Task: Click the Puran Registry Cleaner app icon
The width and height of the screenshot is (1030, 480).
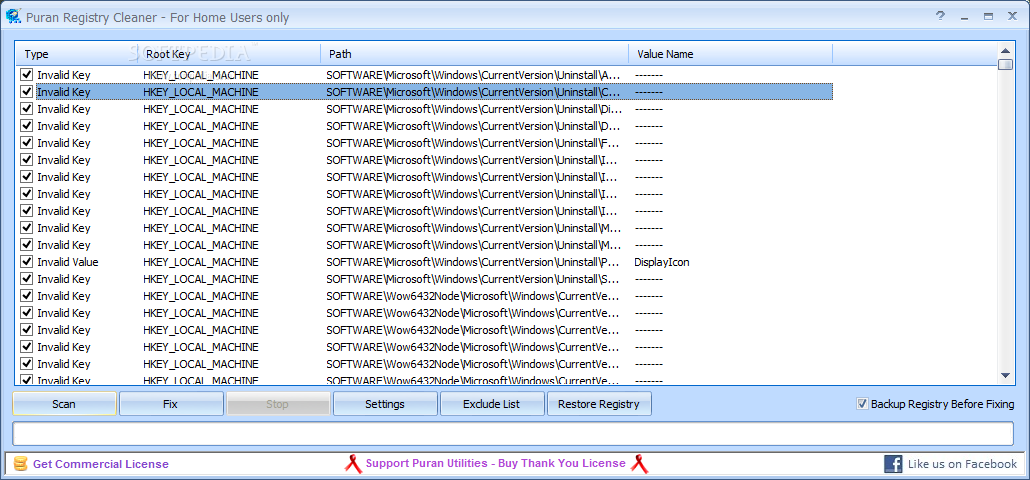Action: [13, 16]
